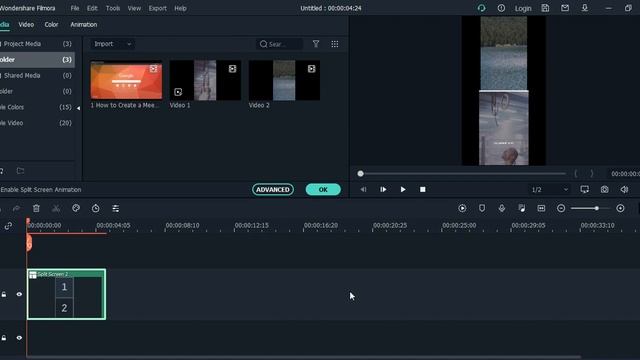Open the Export menu
The height and width of the screenshot is (360, 640).
click(x=158, y=8)
